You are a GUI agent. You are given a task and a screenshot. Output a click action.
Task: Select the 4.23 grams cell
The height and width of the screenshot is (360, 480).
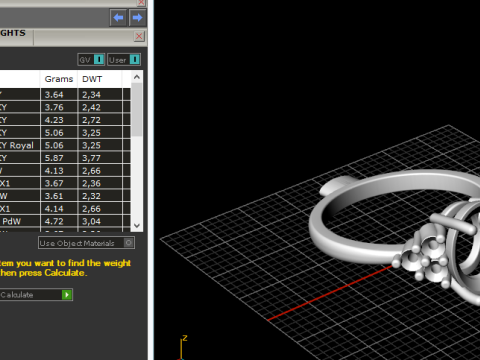59,120
